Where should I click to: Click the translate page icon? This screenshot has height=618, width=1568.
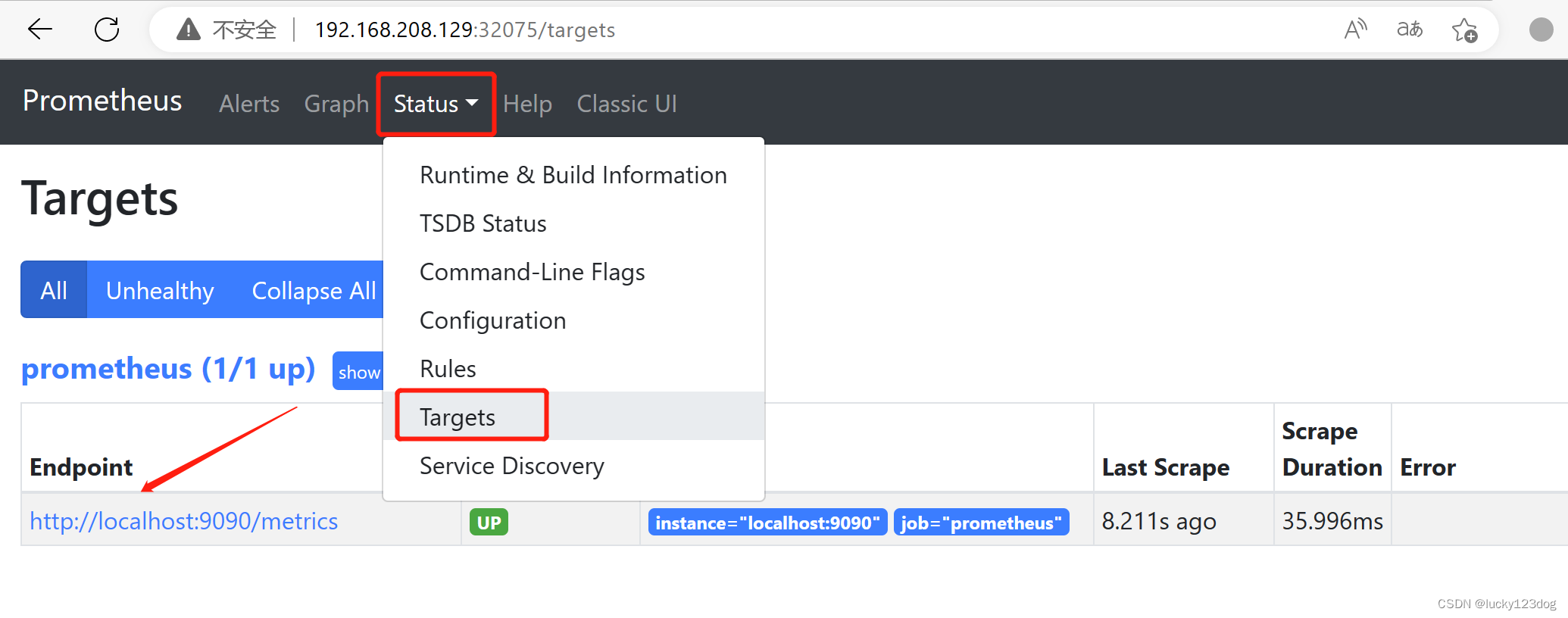(x=1410, y=30)
